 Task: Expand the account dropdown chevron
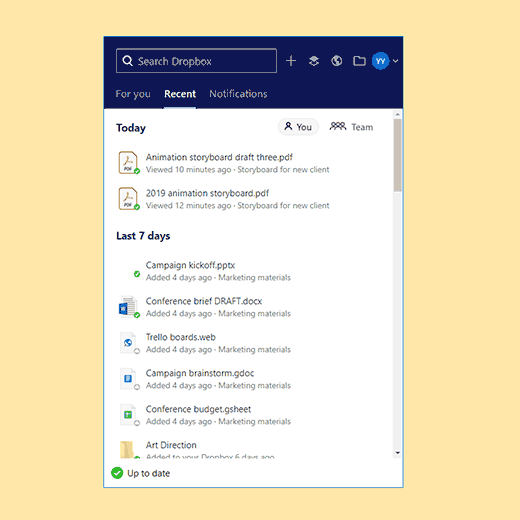[395, 61]
